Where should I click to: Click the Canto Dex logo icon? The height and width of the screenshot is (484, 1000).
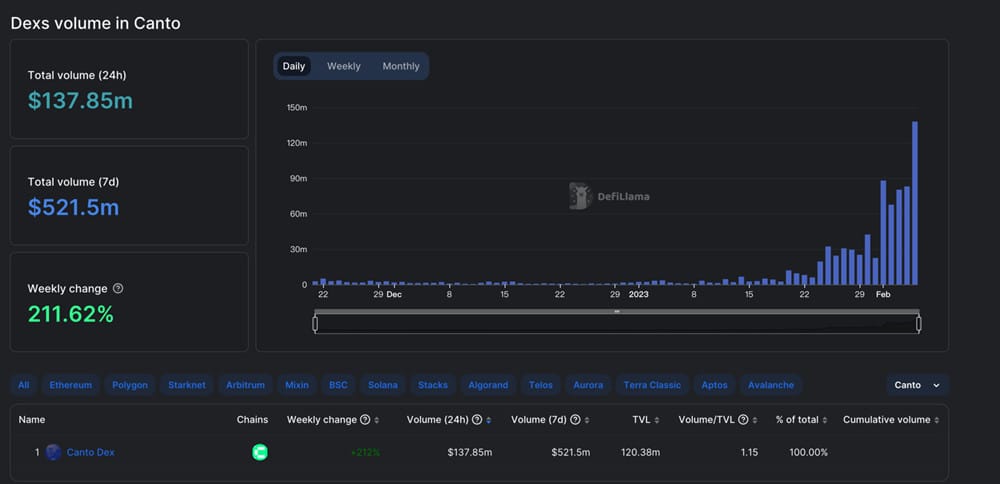pos(54,452)
